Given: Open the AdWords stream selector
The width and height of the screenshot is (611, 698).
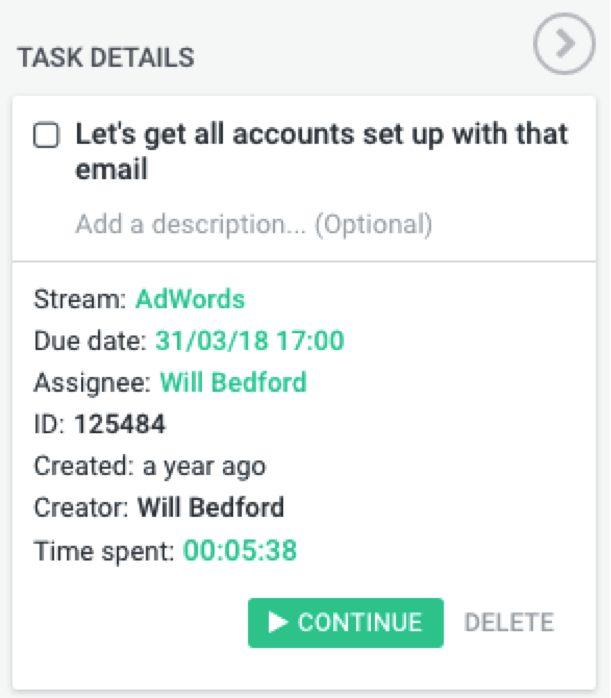Looking at the screenshot, I should [x=190, y=298].
